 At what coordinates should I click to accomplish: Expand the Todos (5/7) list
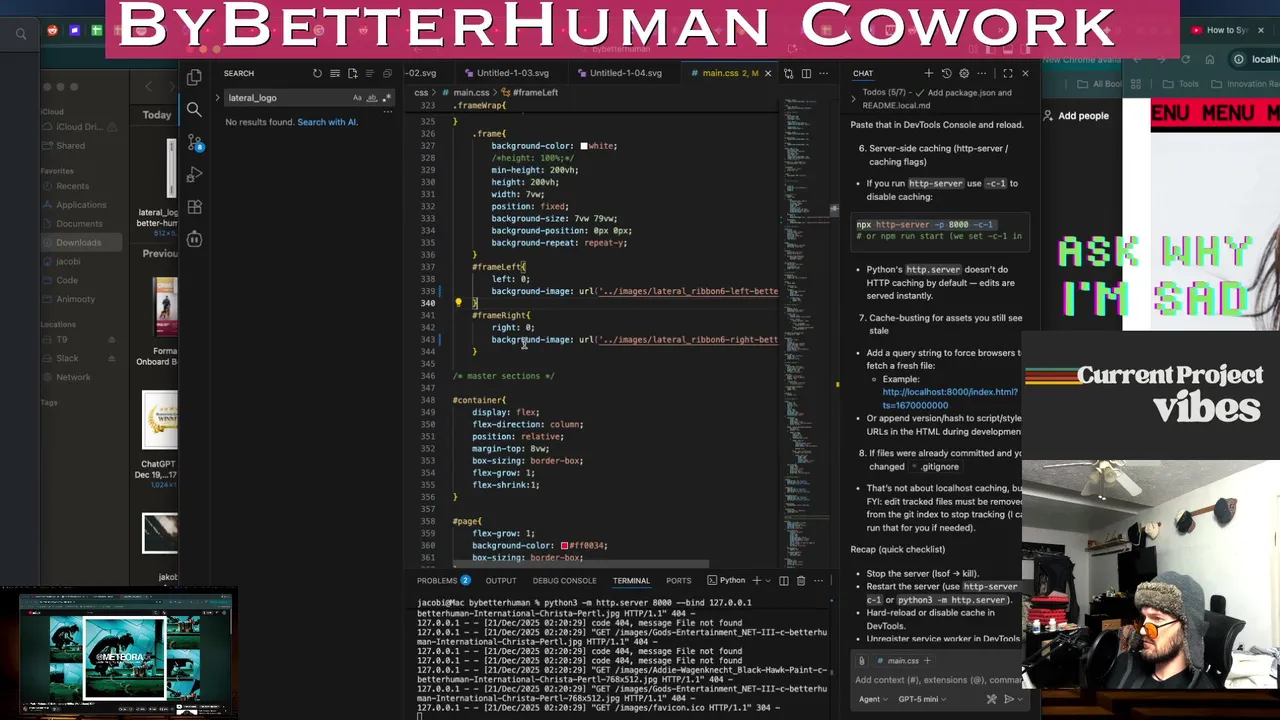tap(854, 98)
